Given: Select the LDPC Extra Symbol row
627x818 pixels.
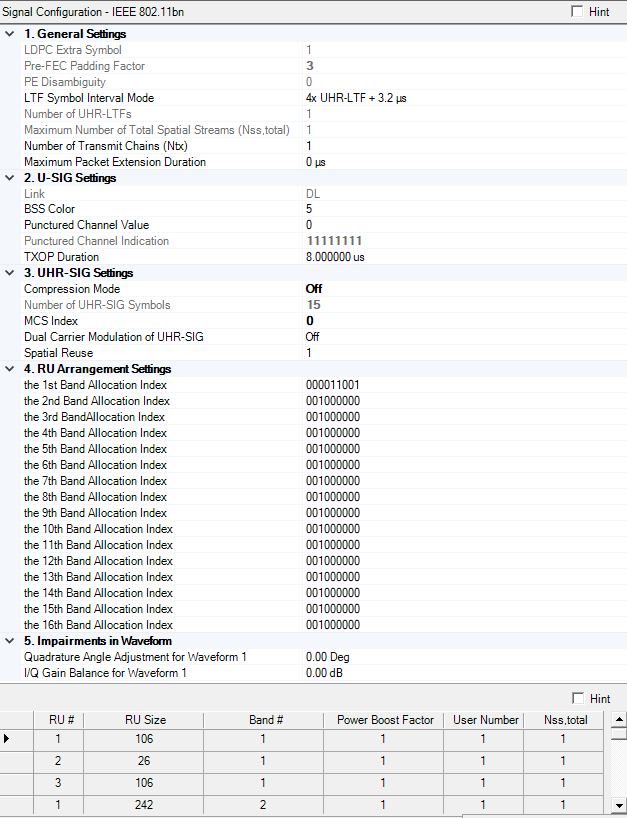Looking at the screenshot, I should click(324, 50).
